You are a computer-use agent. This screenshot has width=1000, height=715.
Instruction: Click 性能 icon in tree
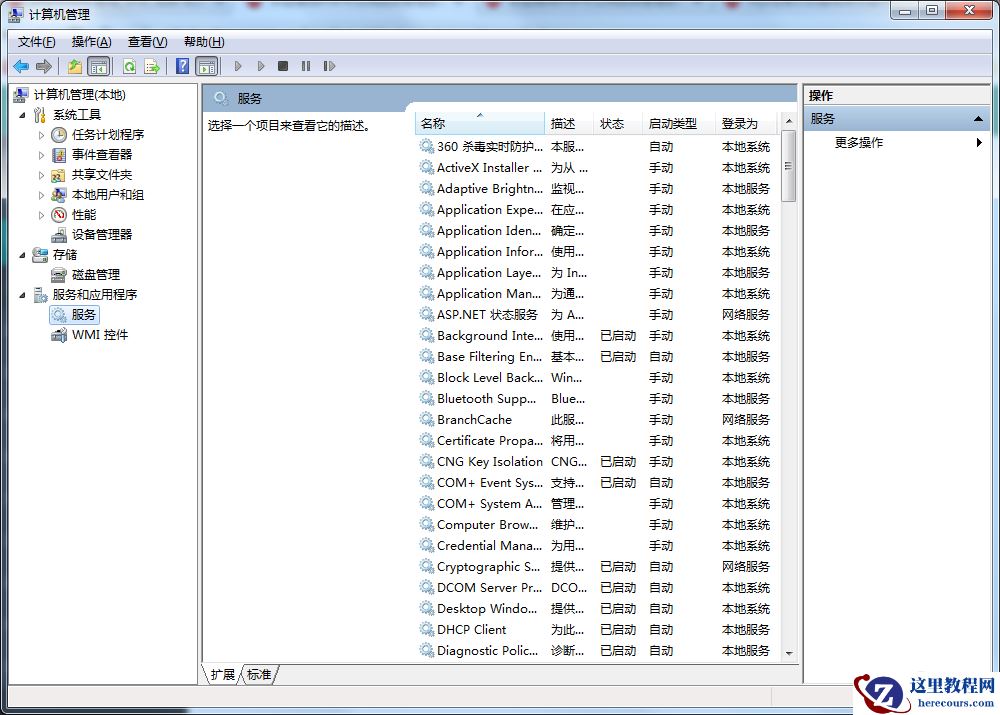pos(59,215)
